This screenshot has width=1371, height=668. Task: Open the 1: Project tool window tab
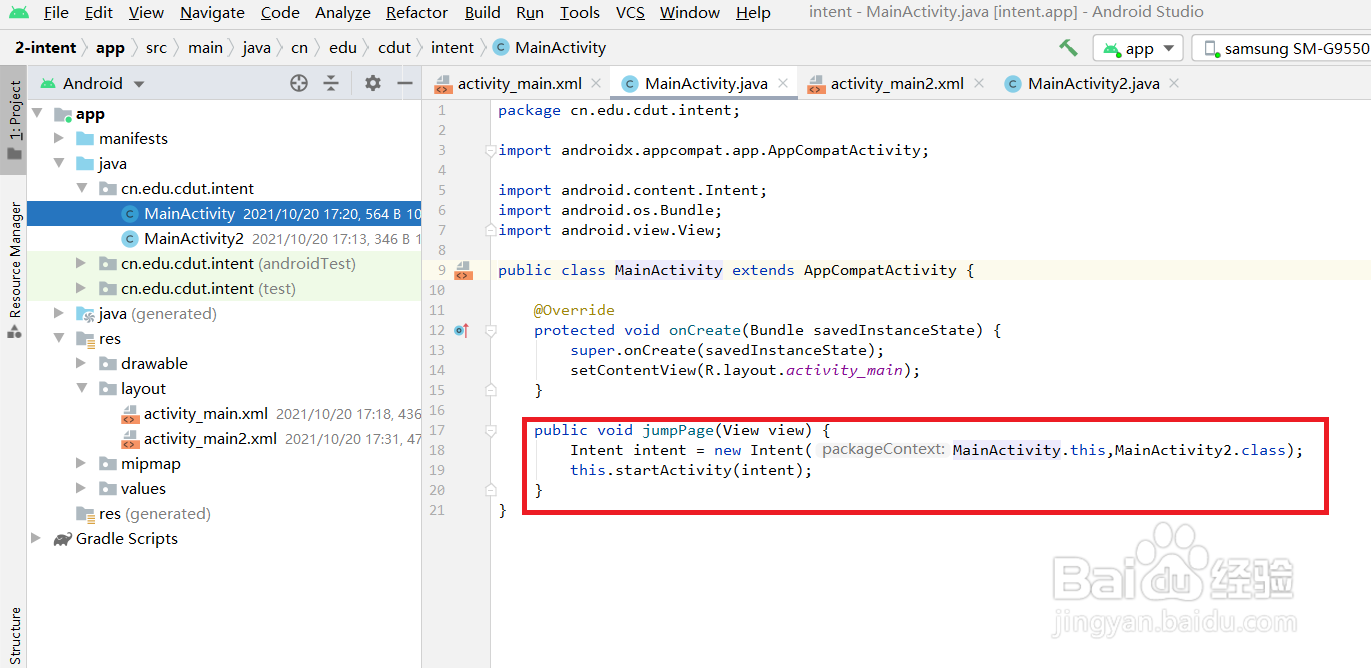14,120
